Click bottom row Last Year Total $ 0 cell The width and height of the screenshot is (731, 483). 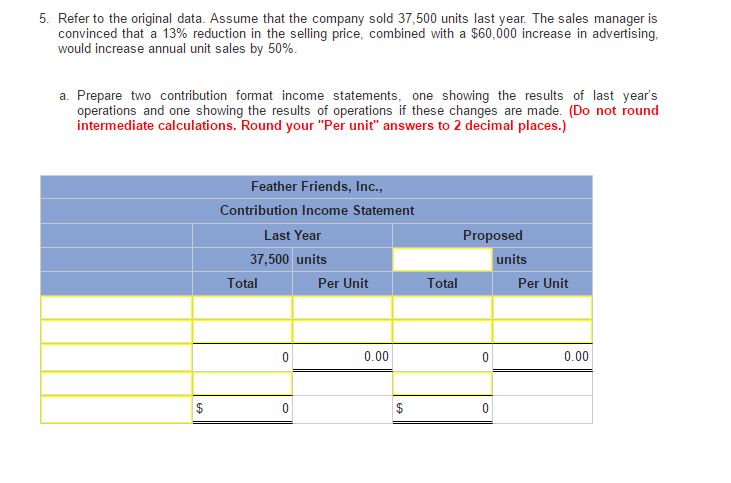242,408
